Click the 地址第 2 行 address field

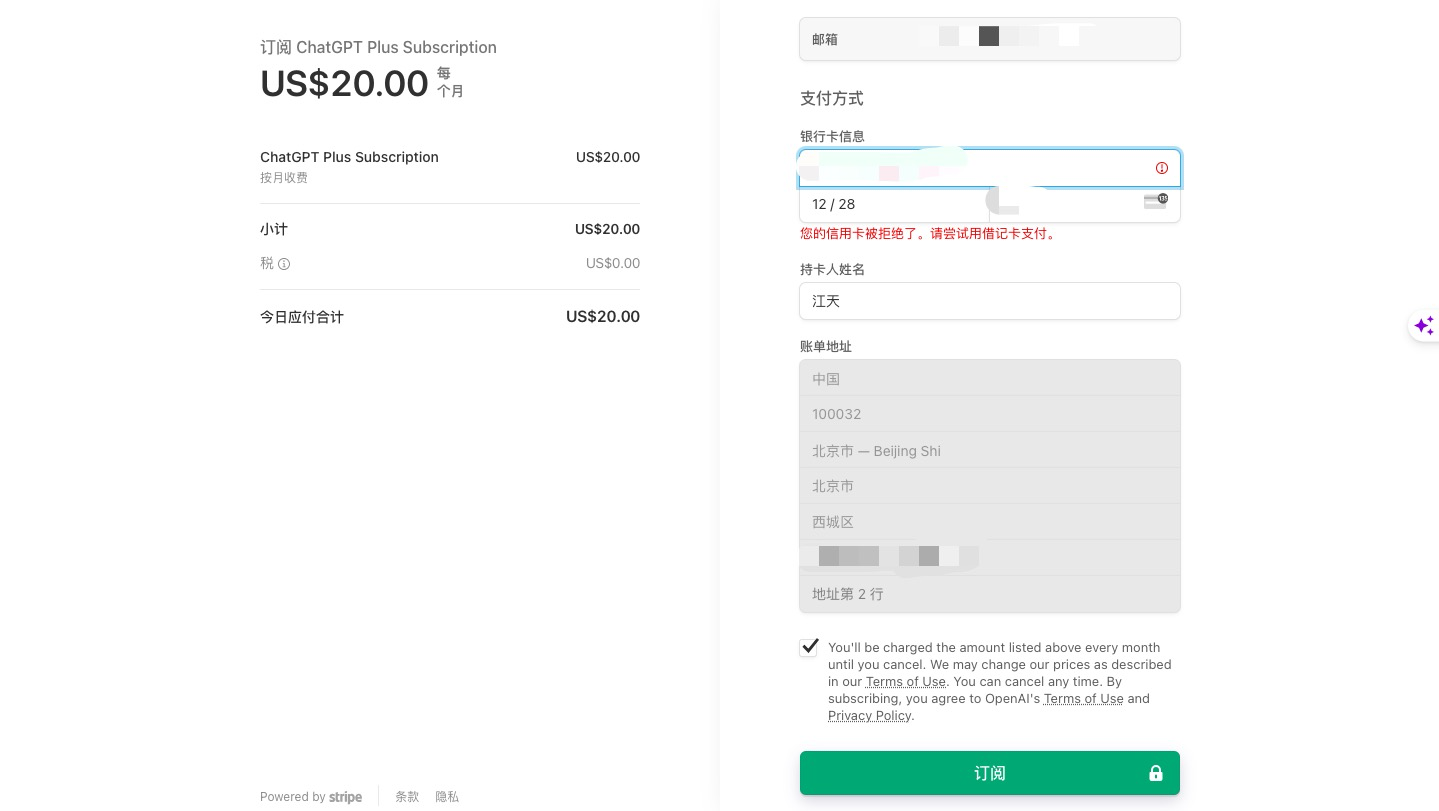click(990, 594)
